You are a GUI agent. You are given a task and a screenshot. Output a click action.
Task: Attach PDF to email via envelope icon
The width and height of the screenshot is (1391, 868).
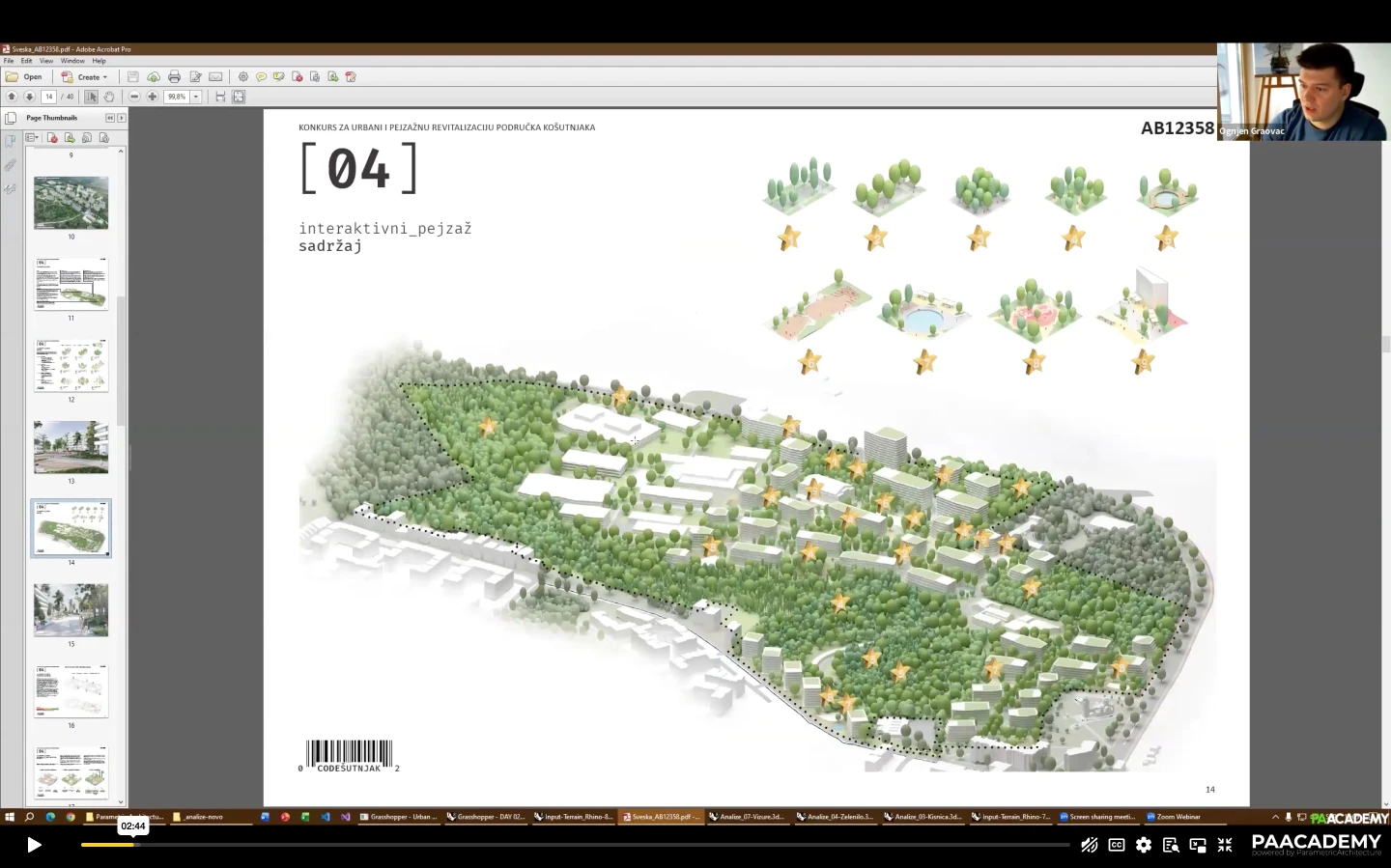pyautogui.click(x=215, y=77)
